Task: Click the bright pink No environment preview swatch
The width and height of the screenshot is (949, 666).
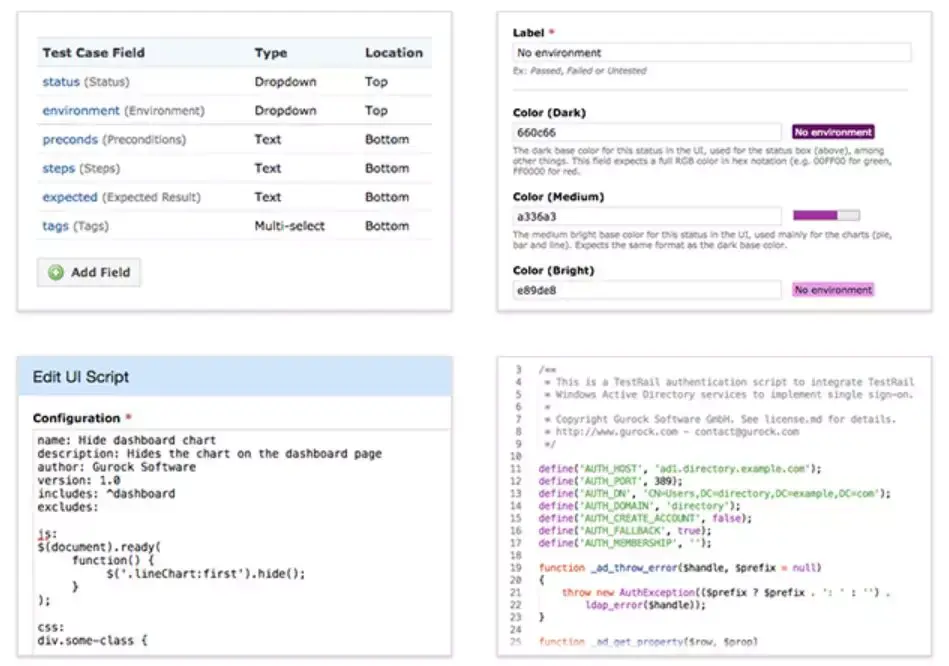Action: [x=833, y=290]
